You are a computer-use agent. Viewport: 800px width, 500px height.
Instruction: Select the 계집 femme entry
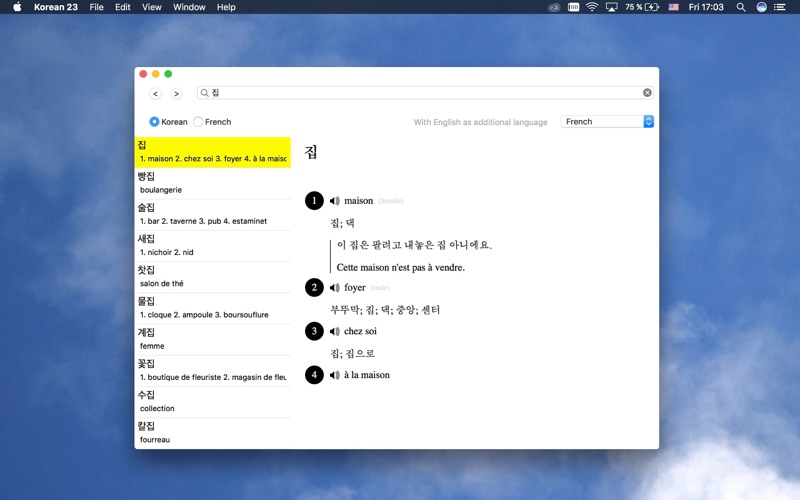213,339
